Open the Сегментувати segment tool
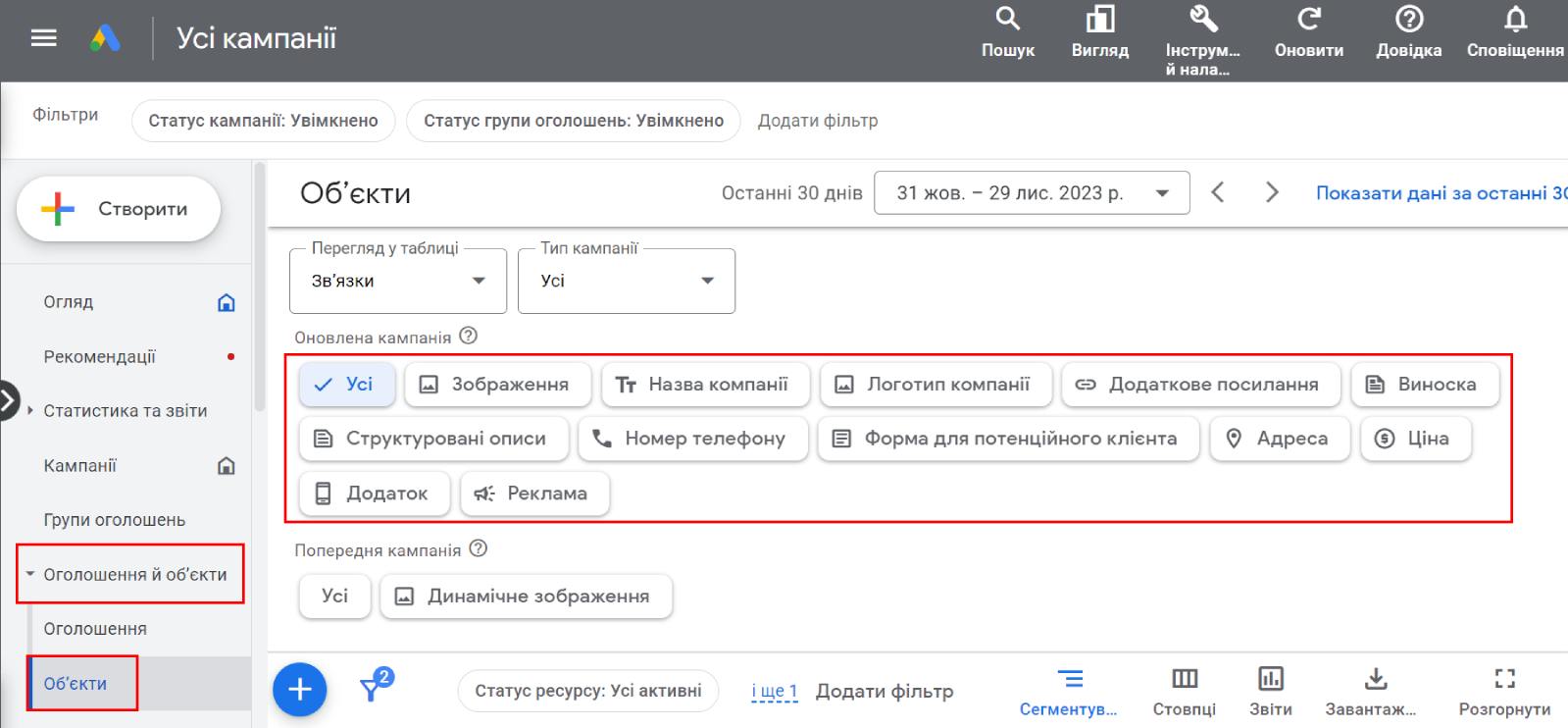 tap(1069, 693)
